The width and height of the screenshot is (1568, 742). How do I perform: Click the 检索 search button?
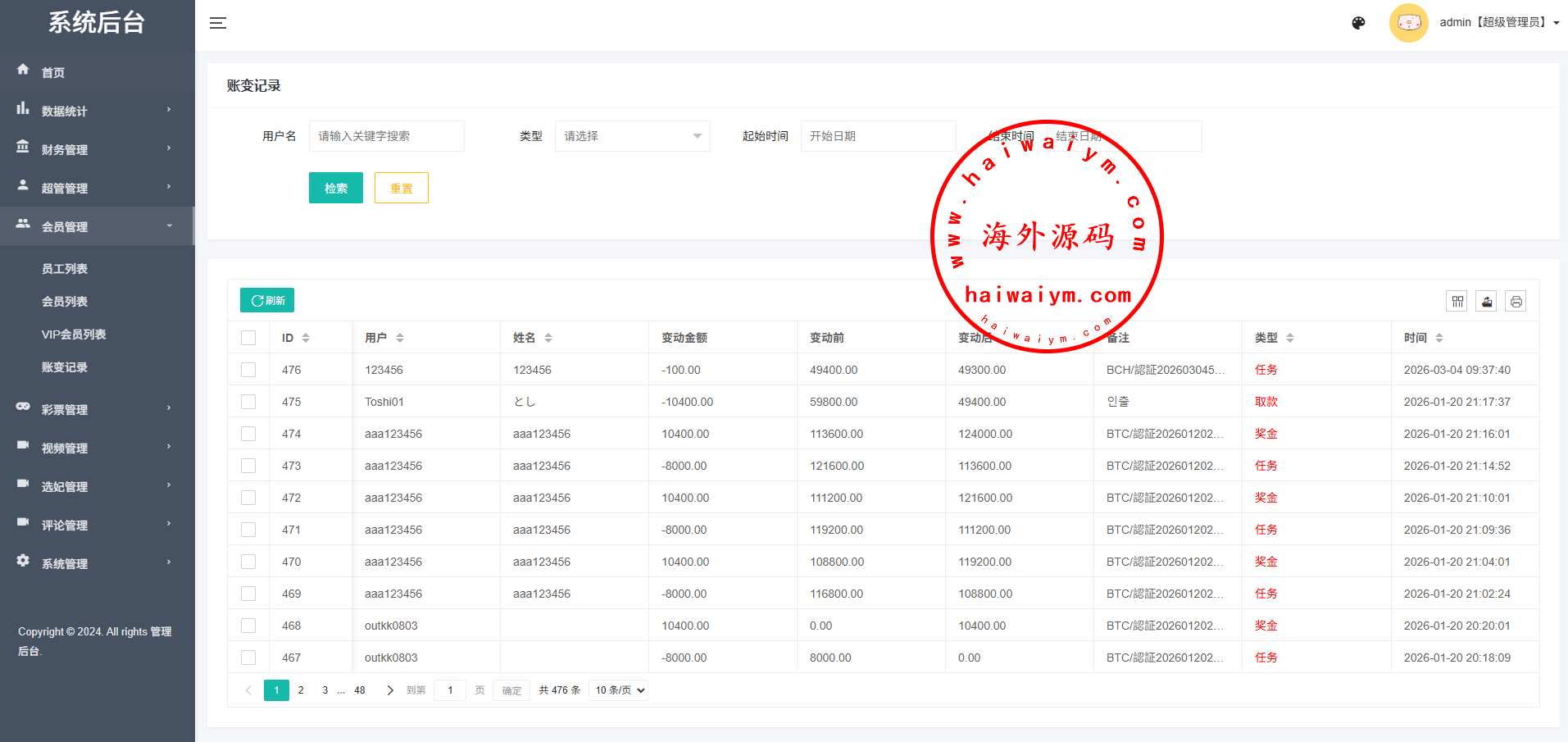pyautogui.click(x=335, y=188)
